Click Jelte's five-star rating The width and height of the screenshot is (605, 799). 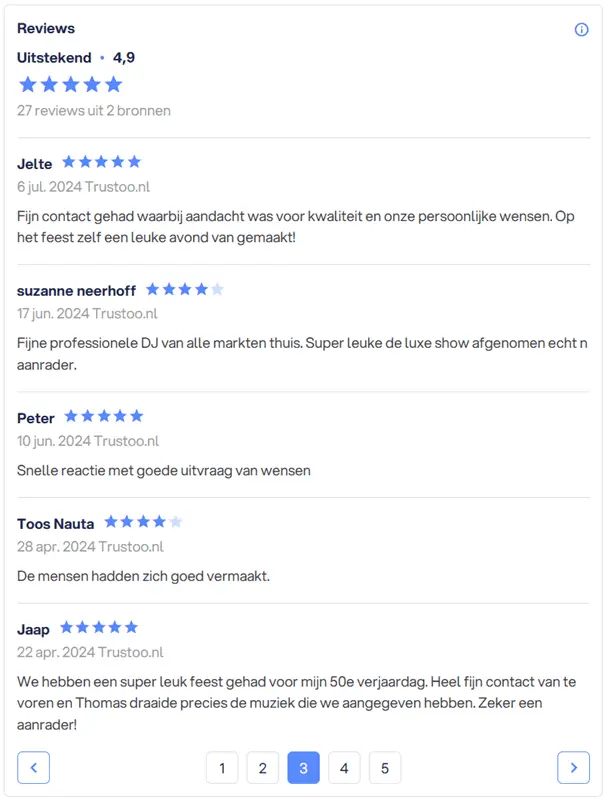(101, 162)
